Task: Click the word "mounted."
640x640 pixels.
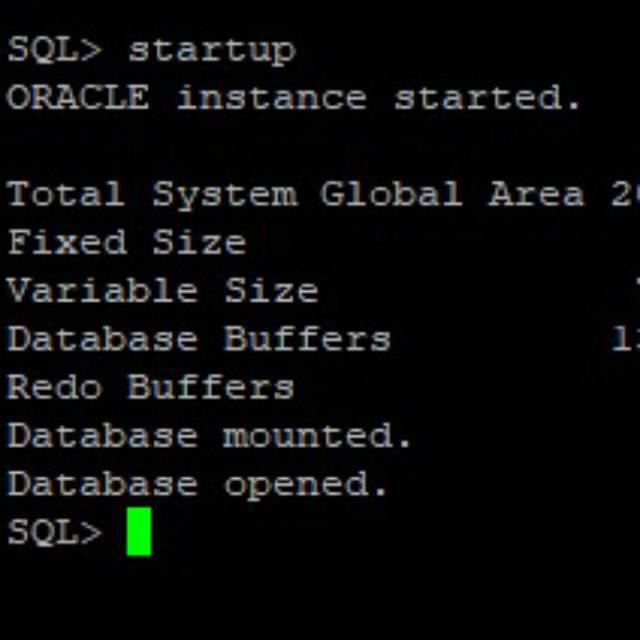Action: click(317, 435)
